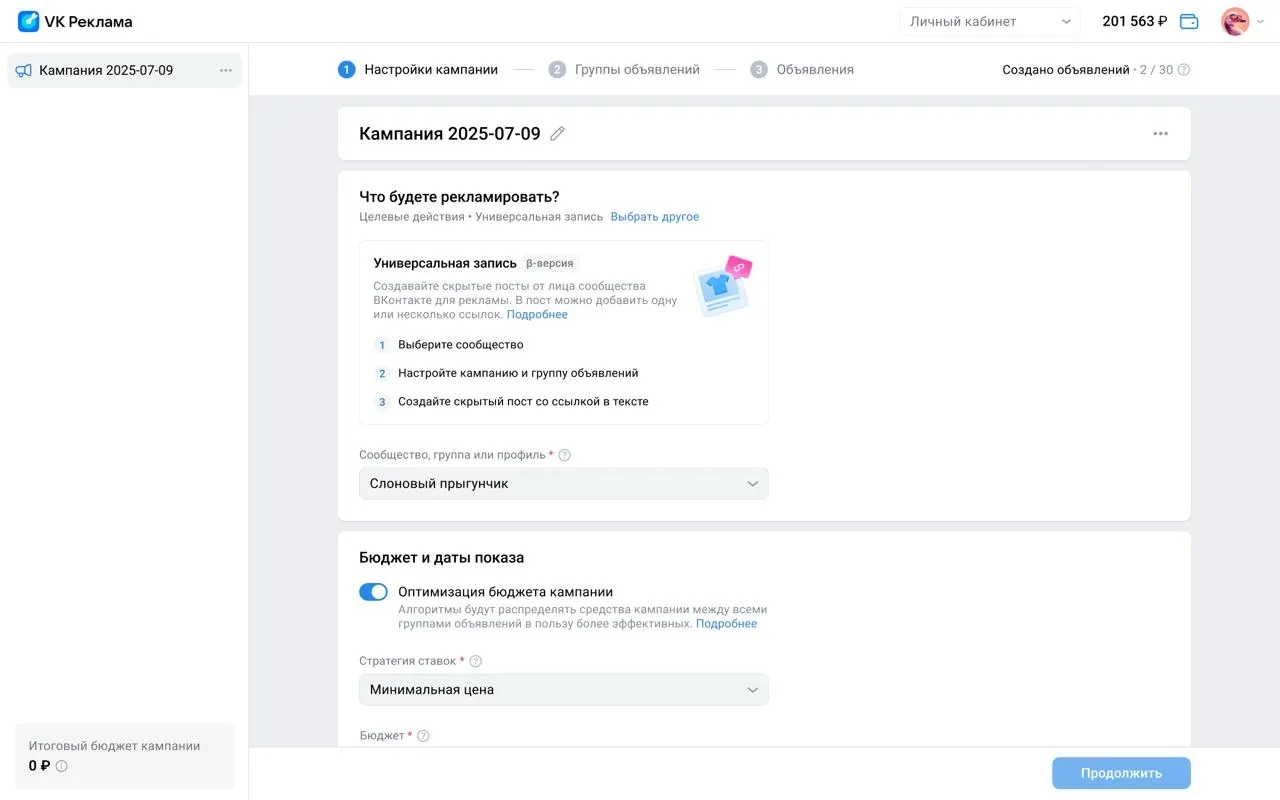Select Кампания 2025-07-09 in the sidebar
Screen dimensions: 1280x800
[x=106, y=71]
